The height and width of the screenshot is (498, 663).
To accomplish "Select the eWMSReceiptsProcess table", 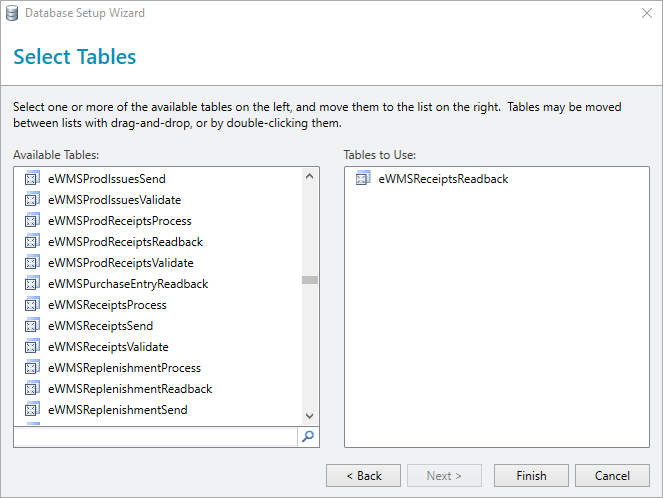I will click(x=107, y=304).
